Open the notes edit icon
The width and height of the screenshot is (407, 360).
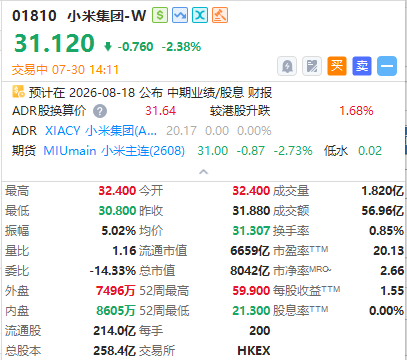pos(312,66)
